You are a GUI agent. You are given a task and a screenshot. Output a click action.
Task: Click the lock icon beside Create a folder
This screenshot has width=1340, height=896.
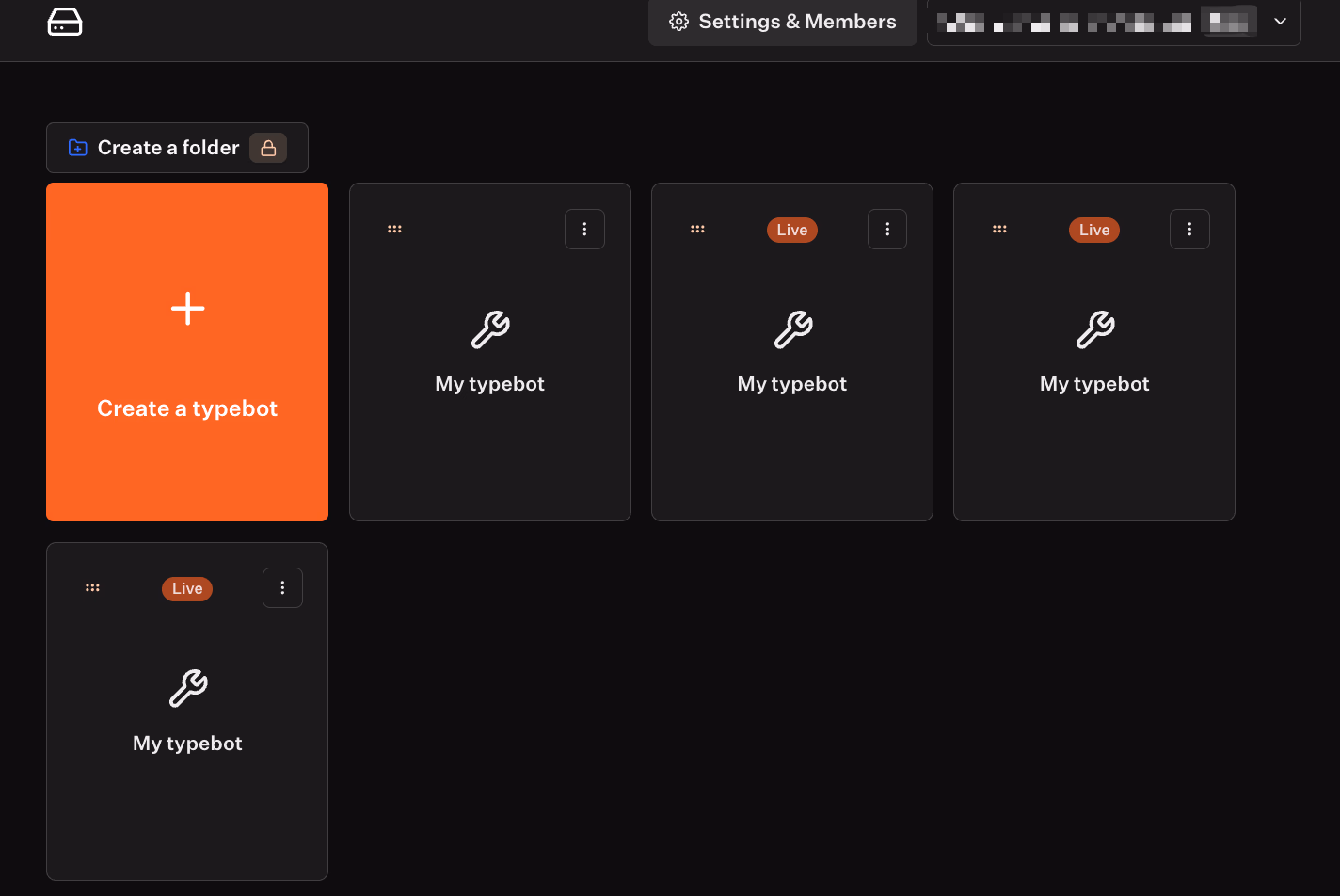(x=268, y=148)
